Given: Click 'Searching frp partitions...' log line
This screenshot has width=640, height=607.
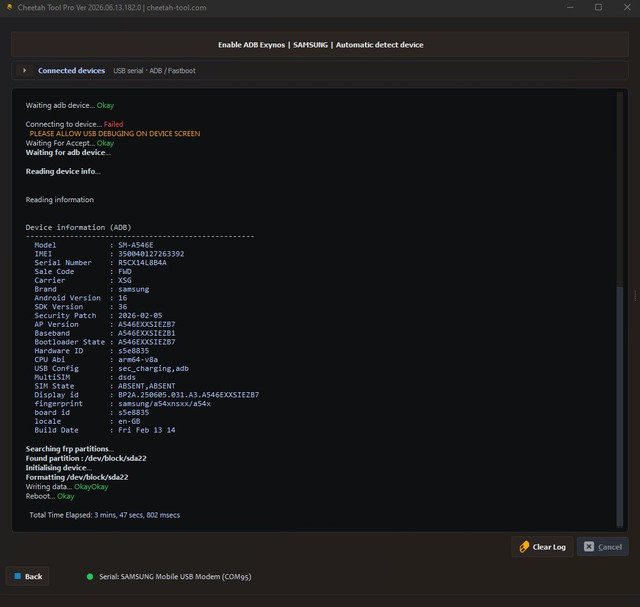Looking at the screenshot, I should pos(69,449).
